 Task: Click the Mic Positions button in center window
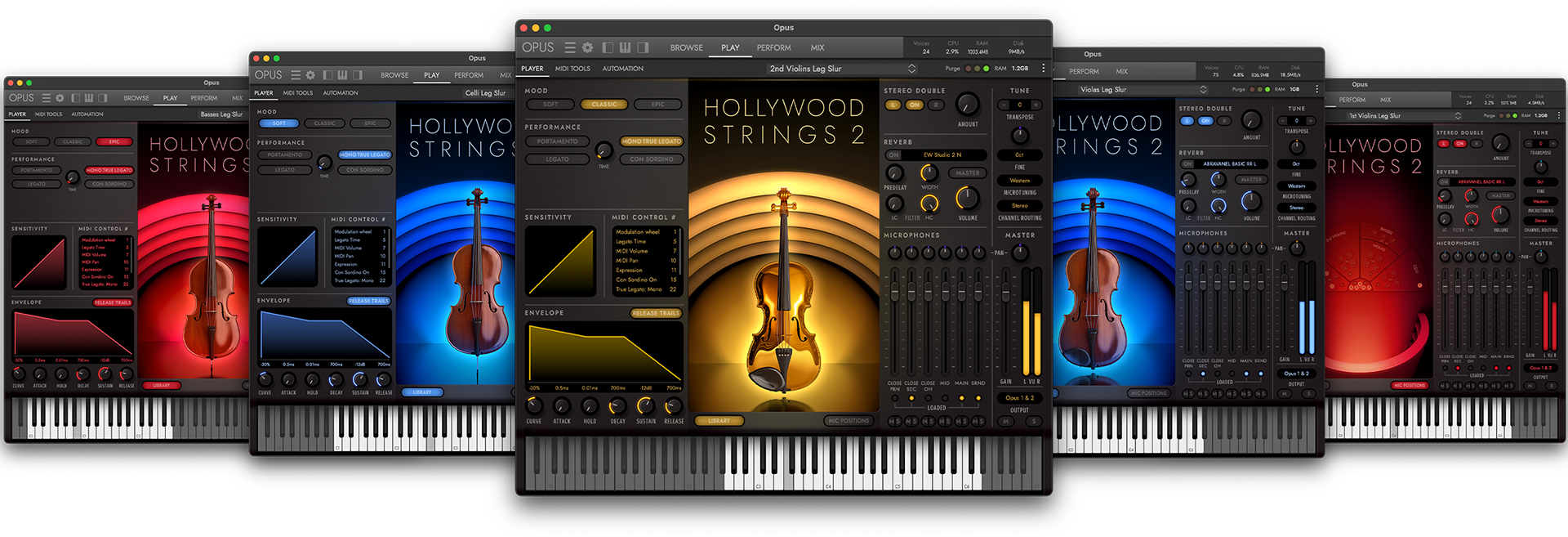point(849,421)
